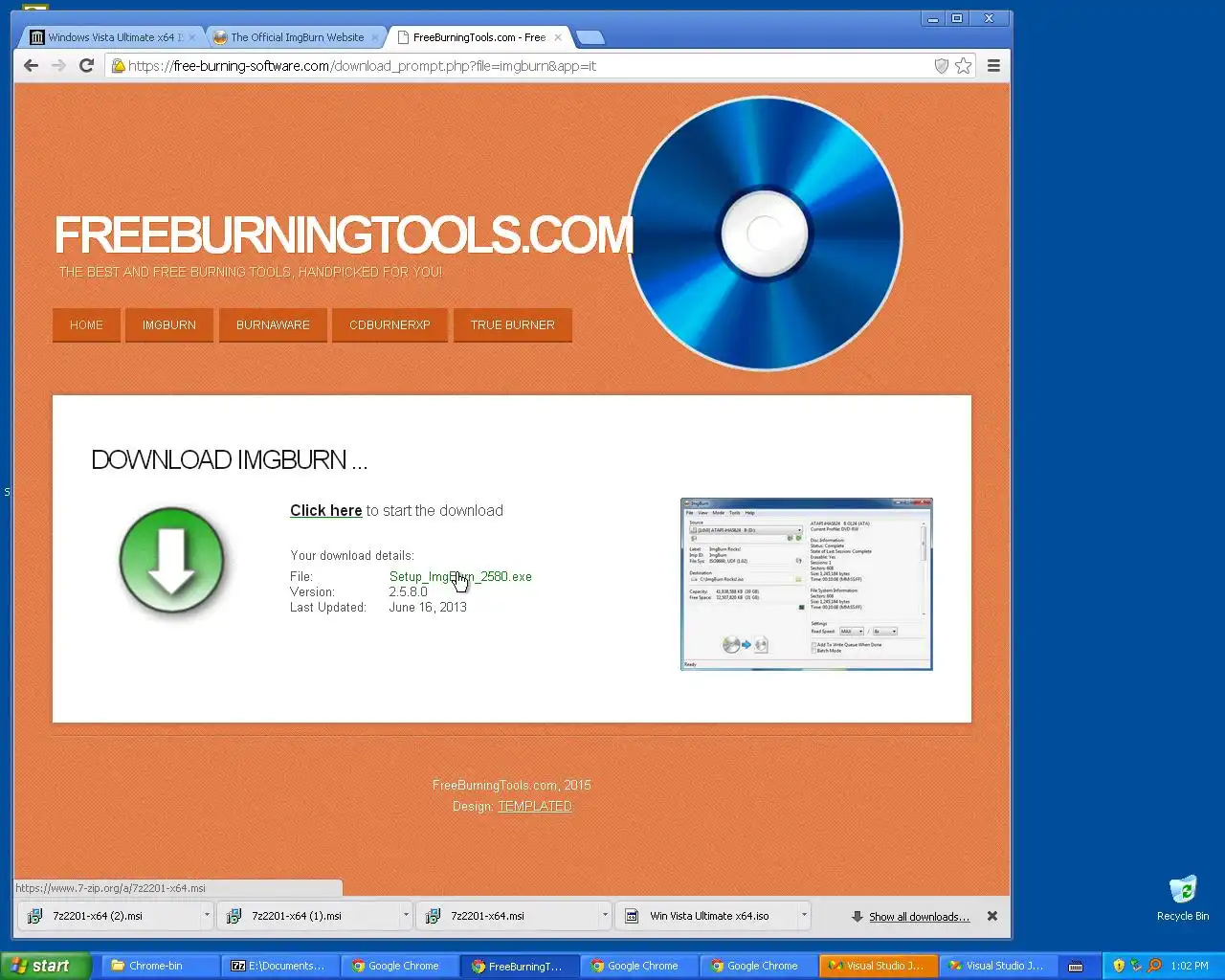Click Show all downloads link
Screen dimensions: 1225x980
tap(919, 917)
